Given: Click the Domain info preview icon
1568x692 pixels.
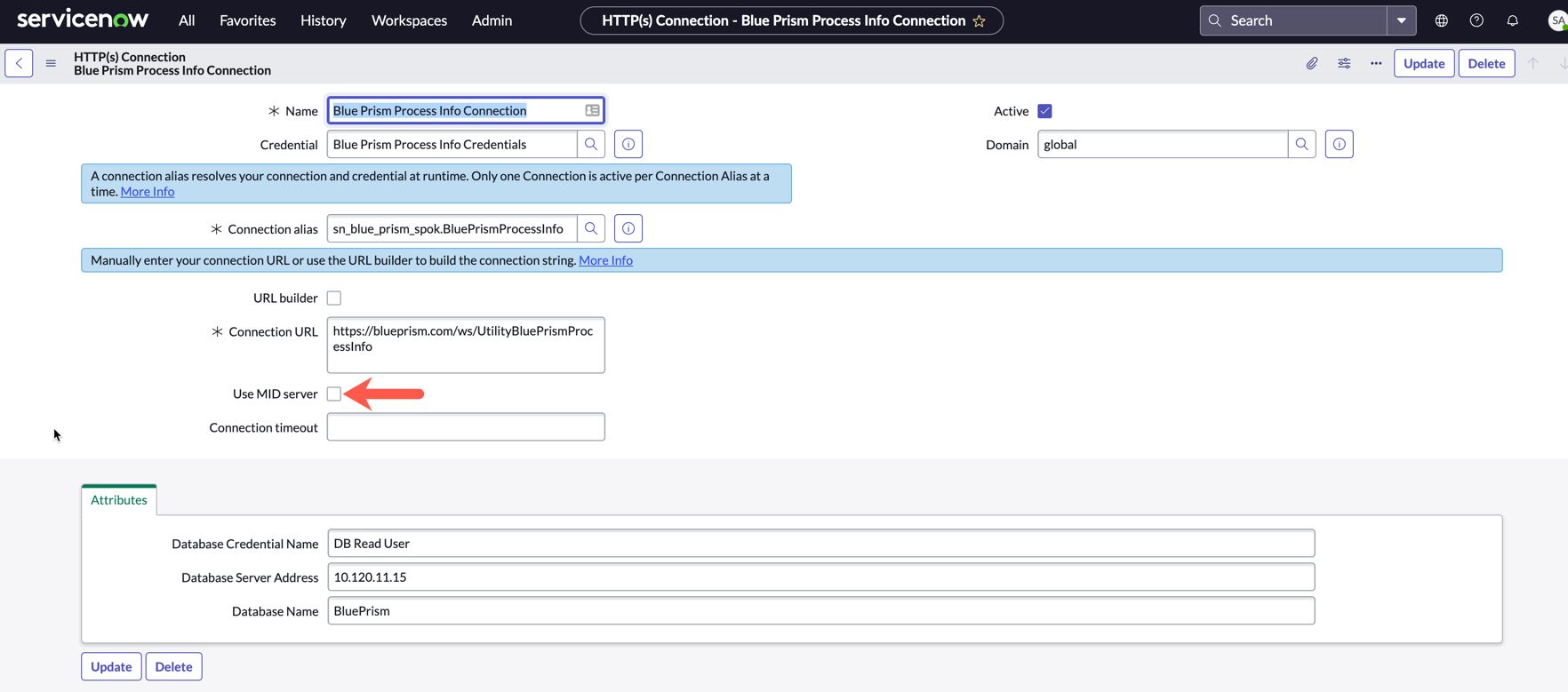Looking at the screenshot, I should [x=1340, y=144].
